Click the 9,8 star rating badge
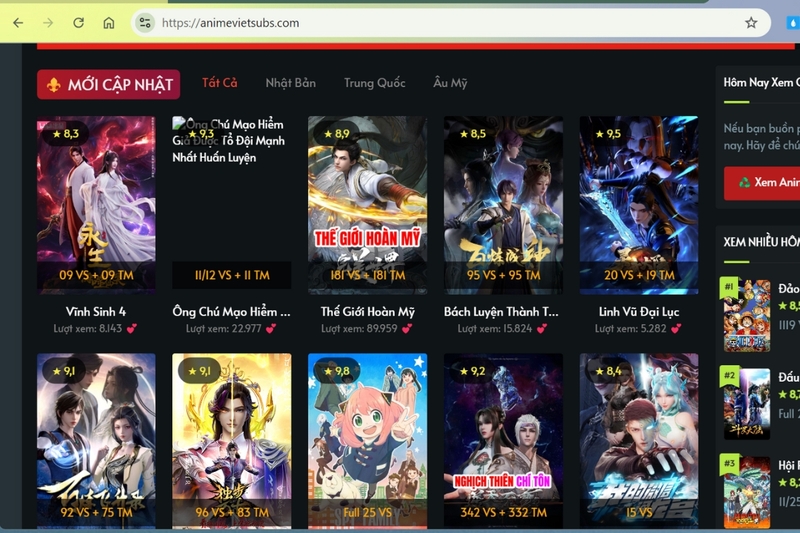 point(336,371)
